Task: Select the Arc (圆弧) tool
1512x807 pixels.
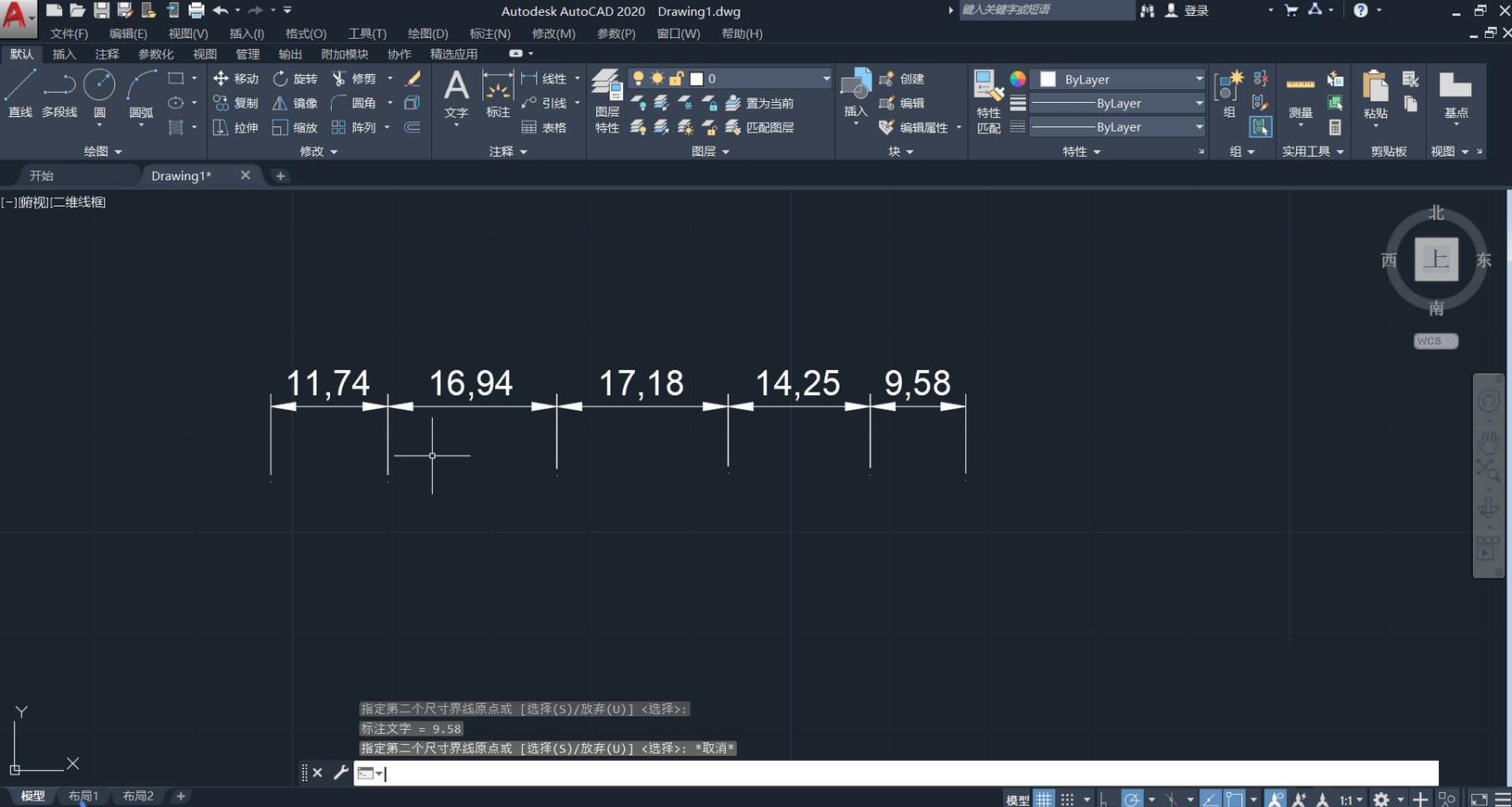Action: [141, 93]
